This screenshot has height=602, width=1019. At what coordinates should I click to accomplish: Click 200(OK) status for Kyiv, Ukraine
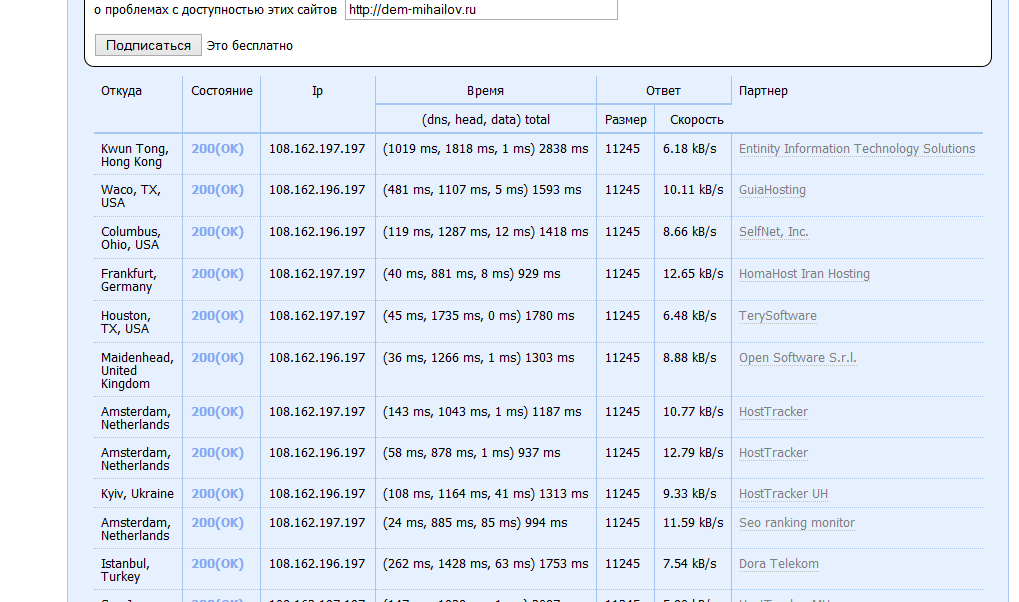coord(217,494)
